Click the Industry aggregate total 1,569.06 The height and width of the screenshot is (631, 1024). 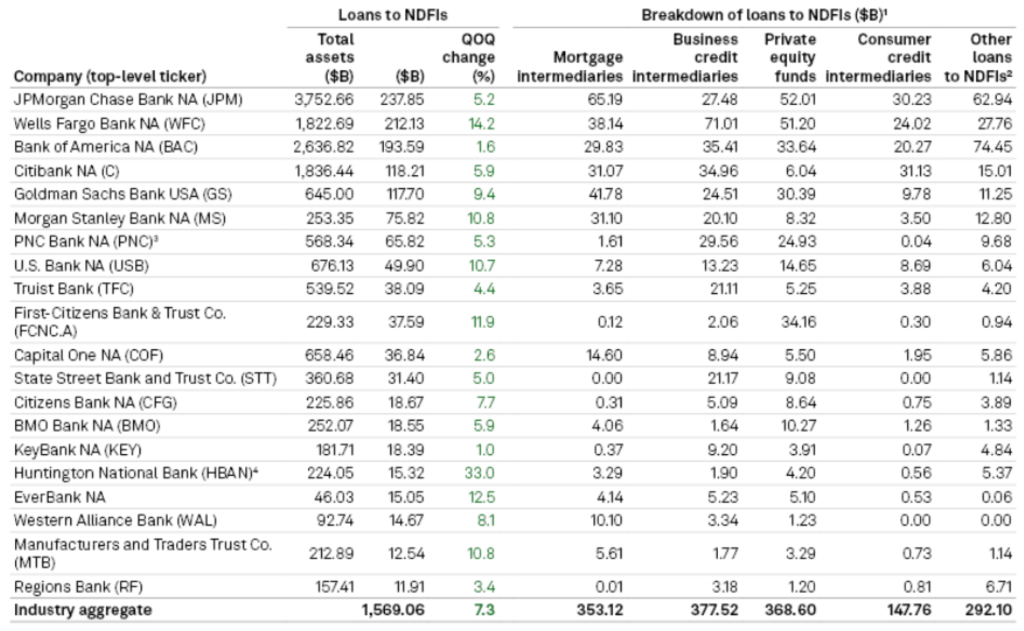pyautogui.click(x=394, y=608)
